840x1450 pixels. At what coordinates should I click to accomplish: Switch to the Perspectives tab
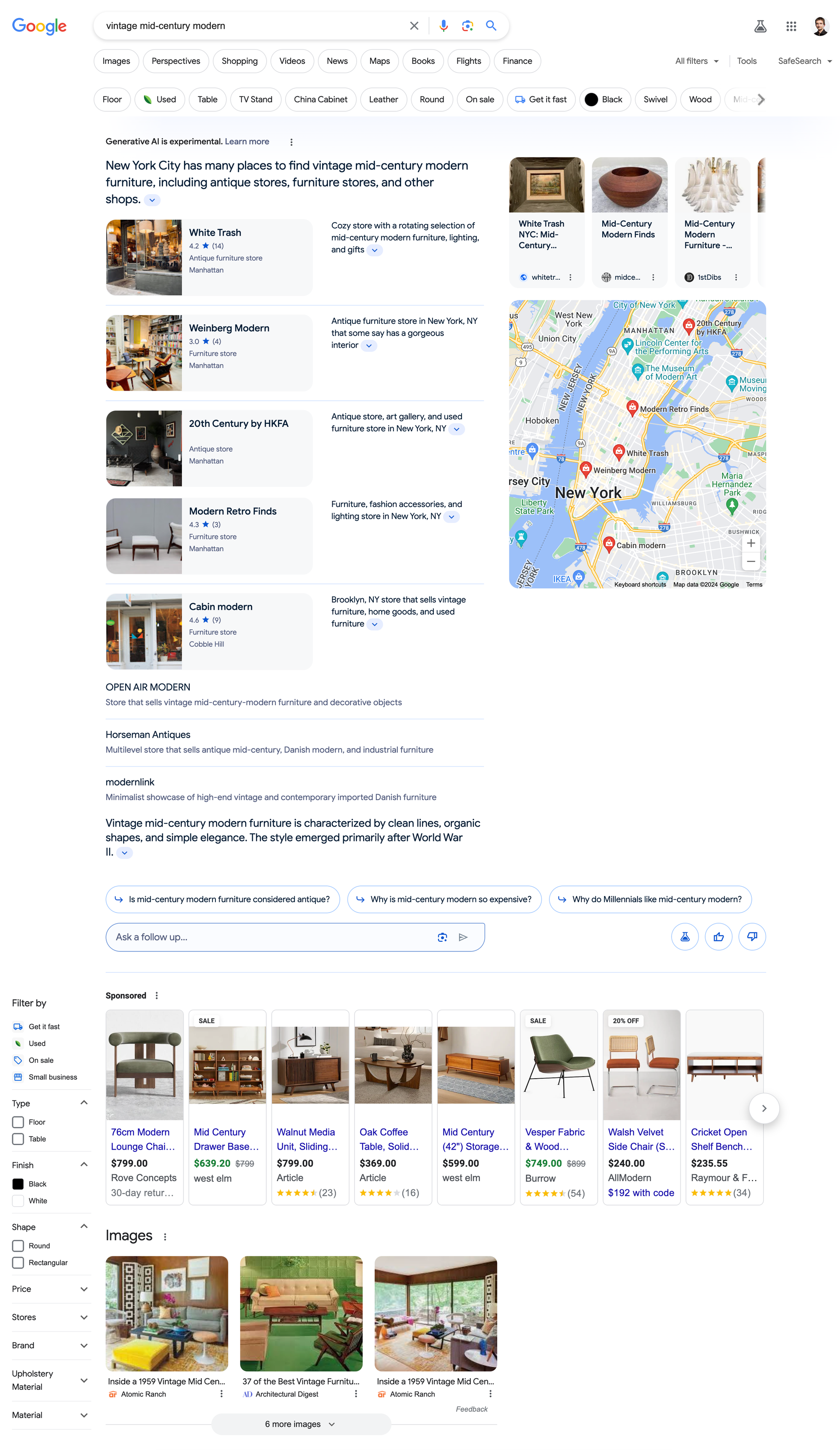(176, 61)
